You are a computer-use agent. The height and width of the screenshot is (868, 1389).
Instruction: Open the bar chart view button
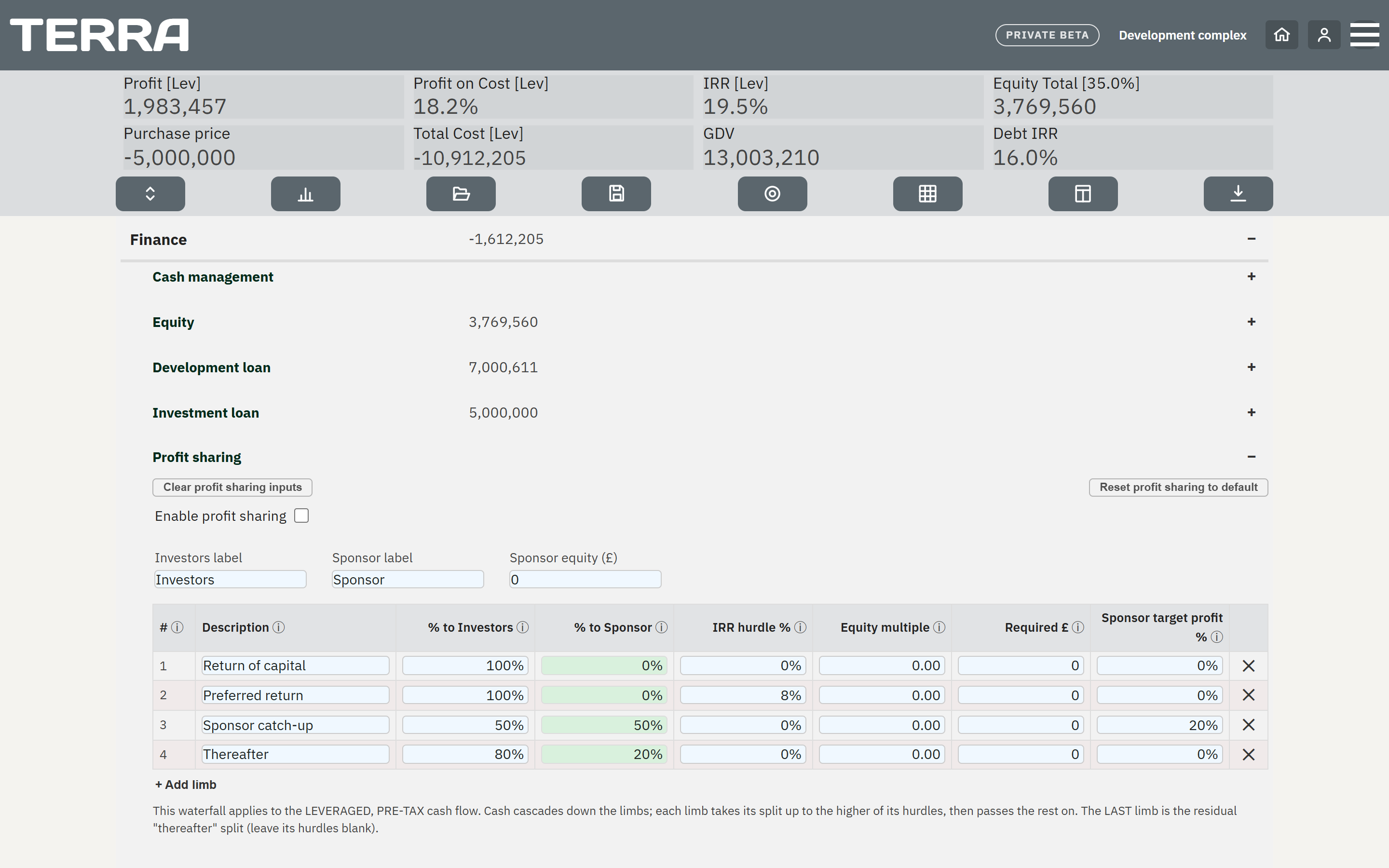[305, 193]
